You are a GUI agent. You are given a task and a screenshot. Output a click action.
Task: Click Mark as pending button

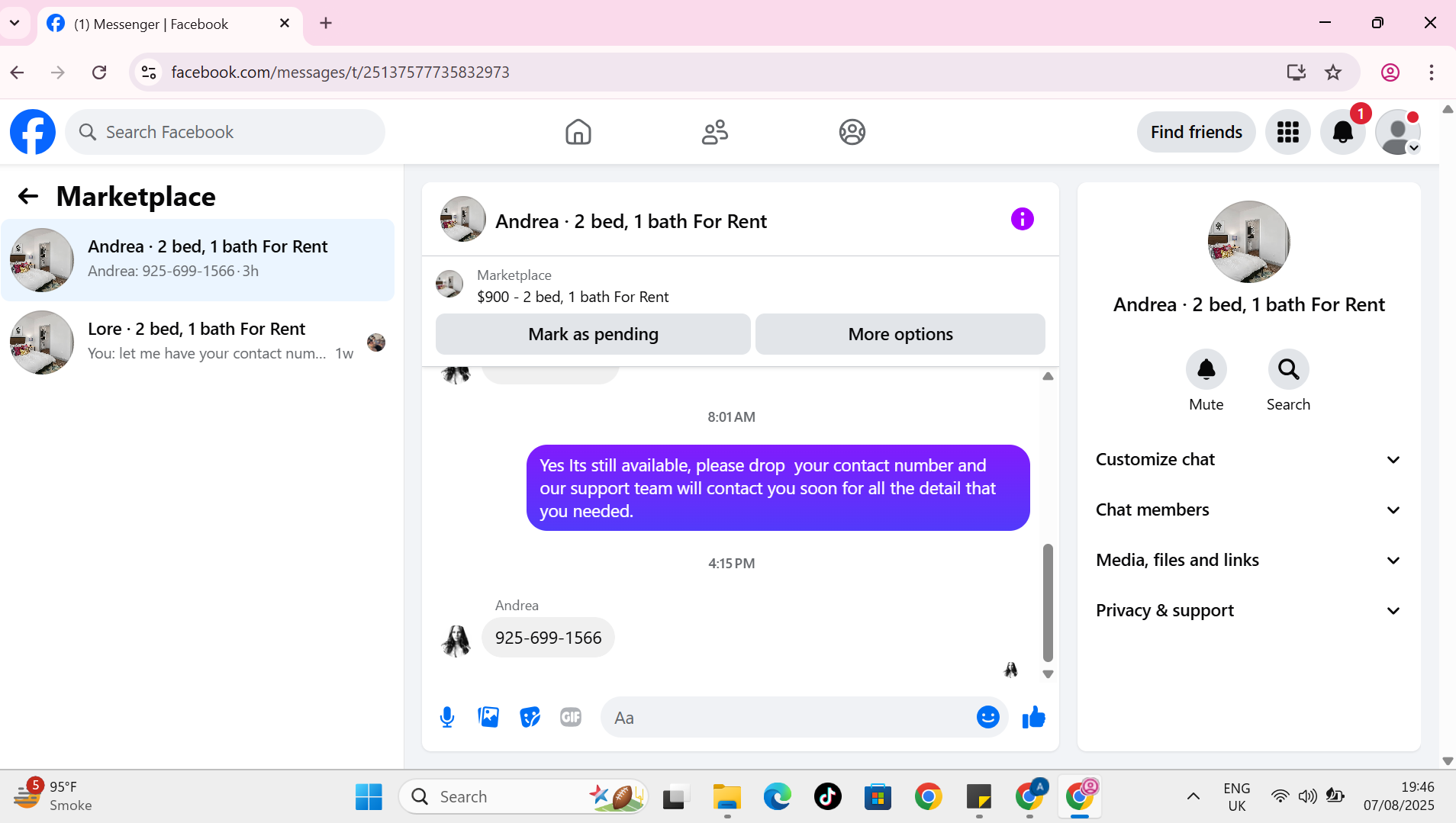(593, 334)
